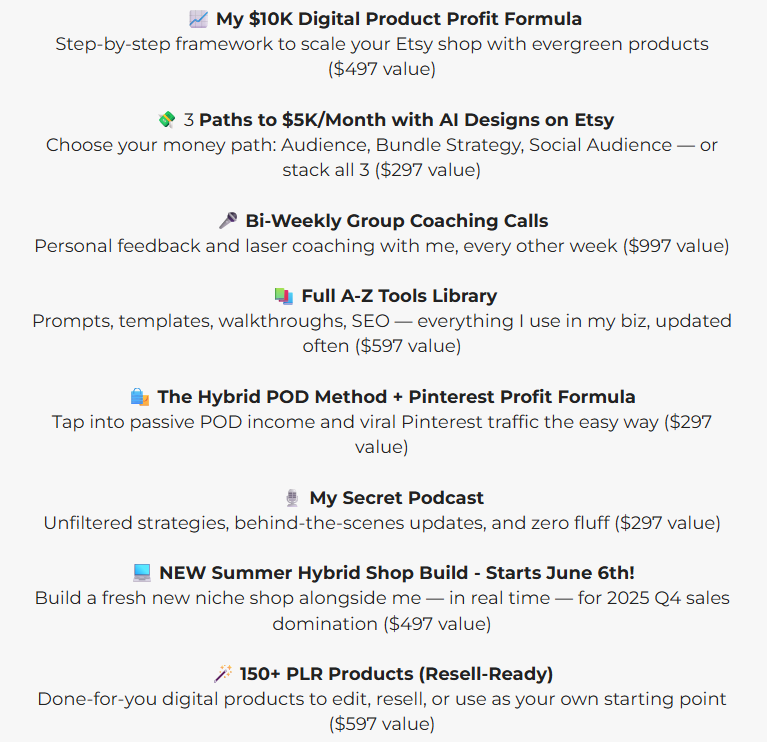This screenshot has width=767, height=742.
Task: Click the Unfiltered strategies podcast description
Action: tap(382, 523)
